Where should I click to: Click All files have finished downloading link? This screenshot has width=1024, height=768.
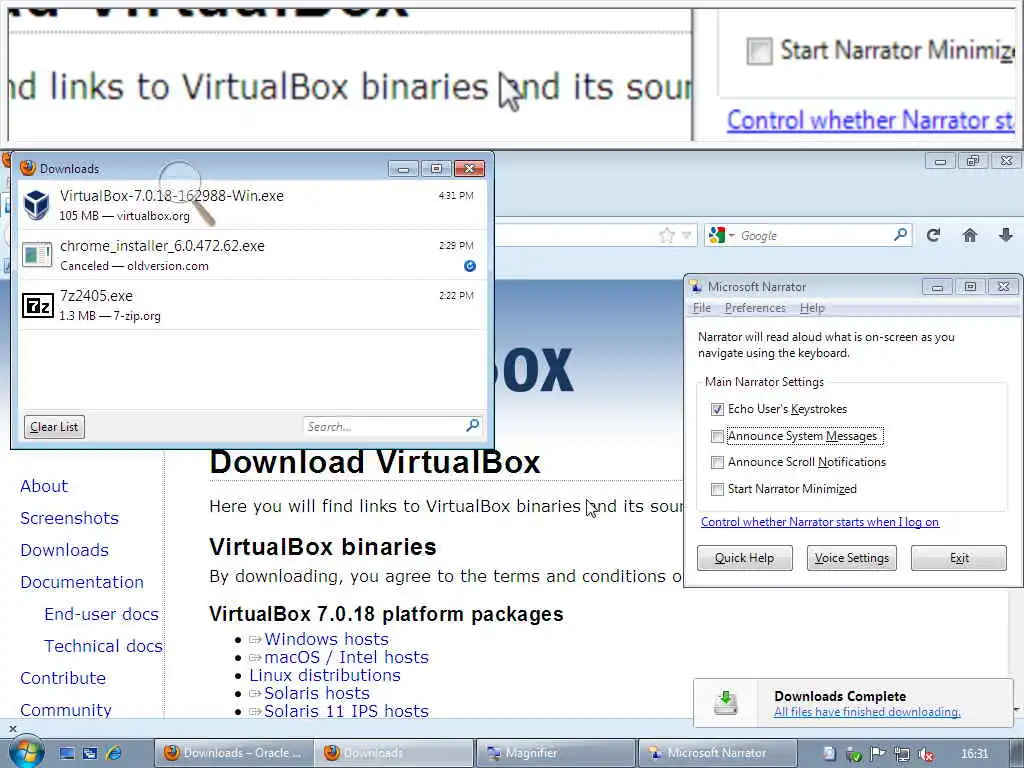867,712
